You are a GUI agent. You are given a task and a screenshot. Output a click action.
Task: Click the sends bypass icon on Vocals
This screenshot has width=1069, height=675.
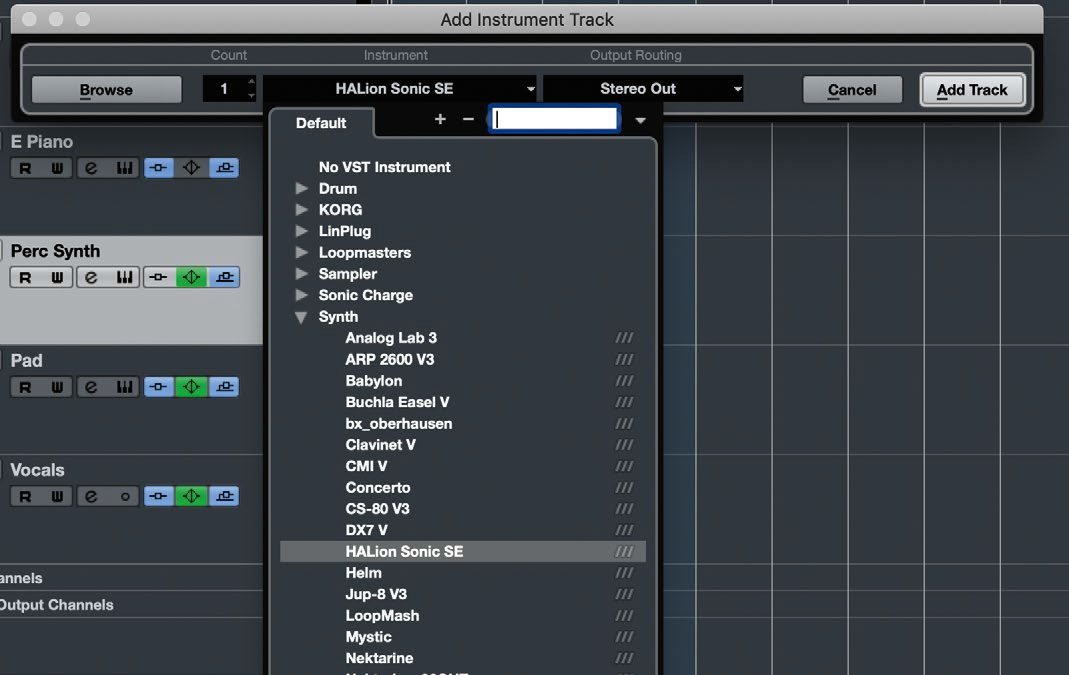[224, 496]
